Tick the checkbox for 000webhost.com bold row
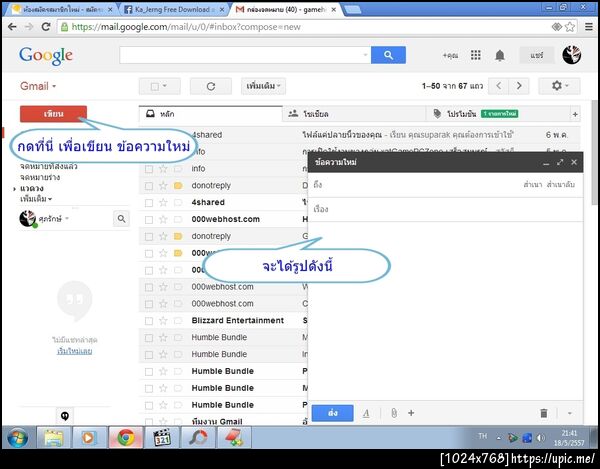The image size is (600, 469). pyautogui.click(x=149, y=220)
